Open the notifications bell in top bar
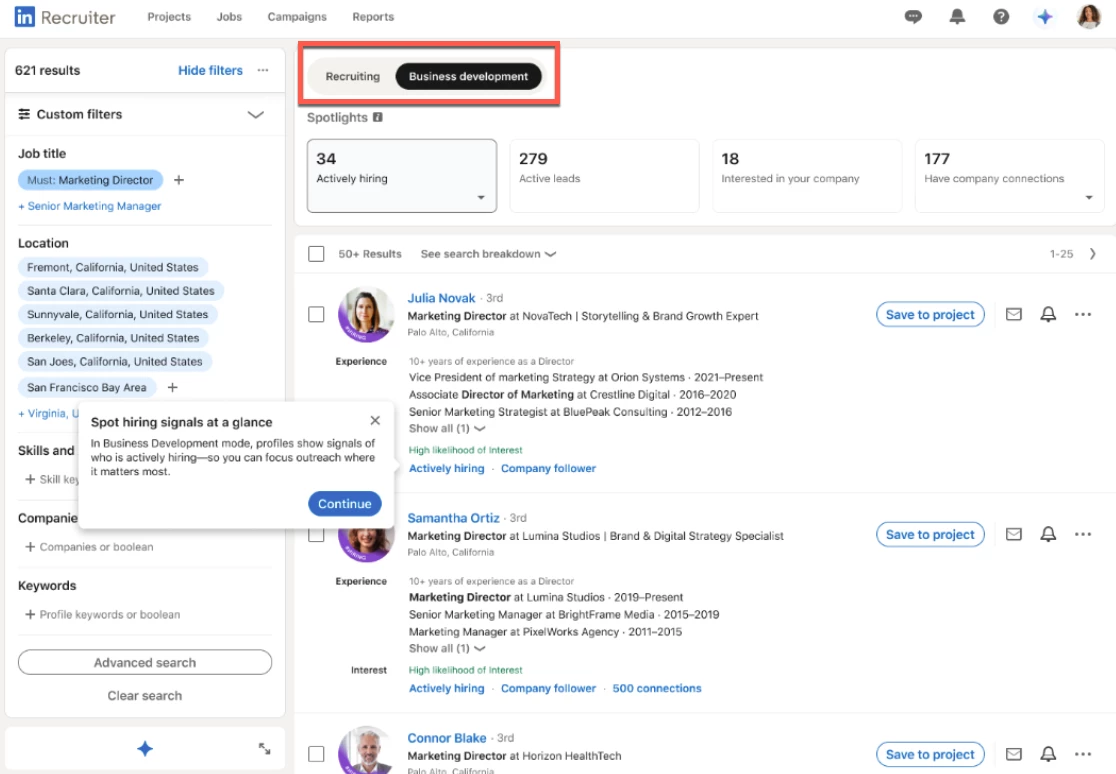Screen dimensions: 1116x774 pos(957,16)
